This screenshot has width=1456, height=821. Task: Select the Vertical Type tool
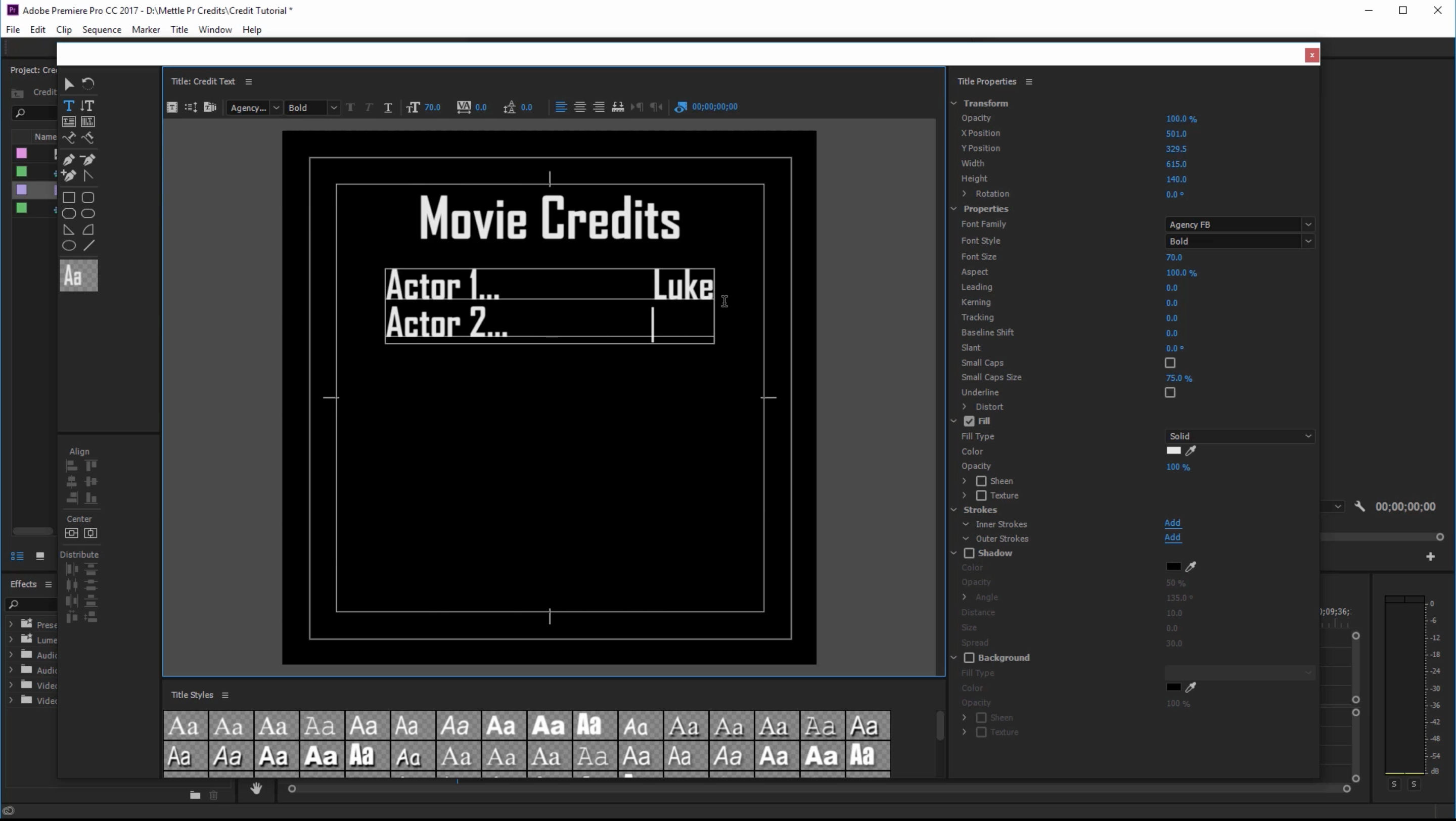pos(87,106)
